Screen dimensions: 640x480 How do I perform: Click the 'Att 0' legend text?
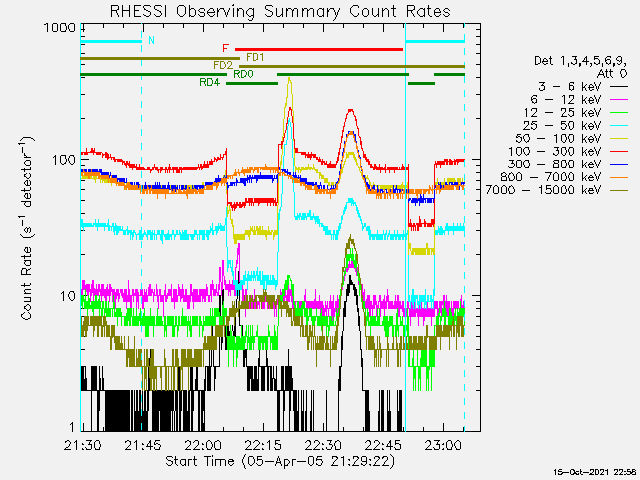(611, 74)
